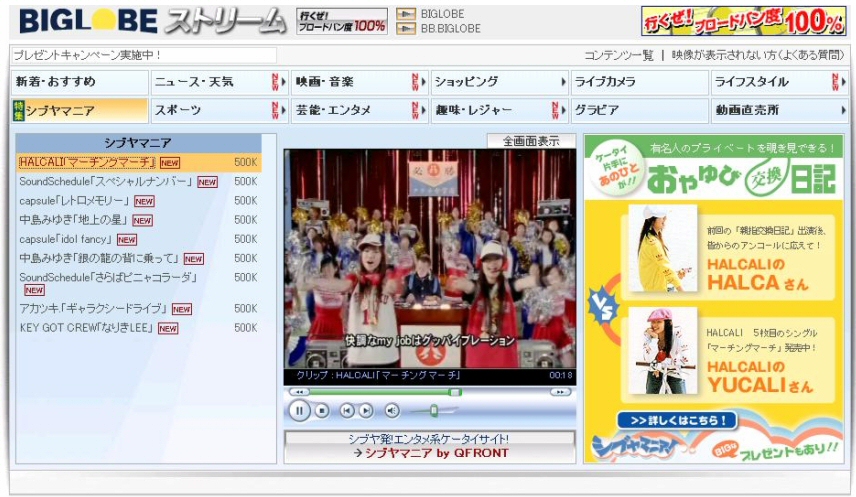856x497 pixels.
Task: Select the グラビア menu tab
Action: (639, 110)
